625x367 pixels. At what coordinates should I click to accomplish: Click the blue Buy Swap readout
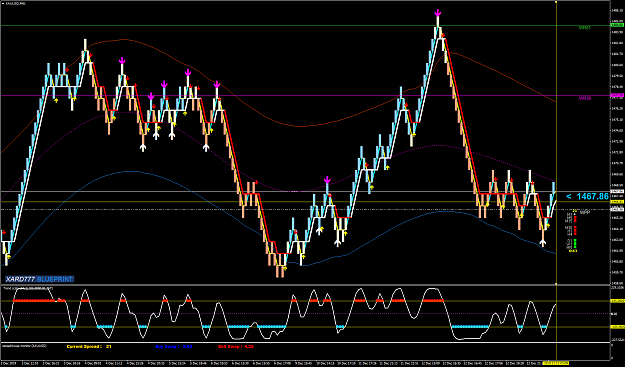point(174,347)
